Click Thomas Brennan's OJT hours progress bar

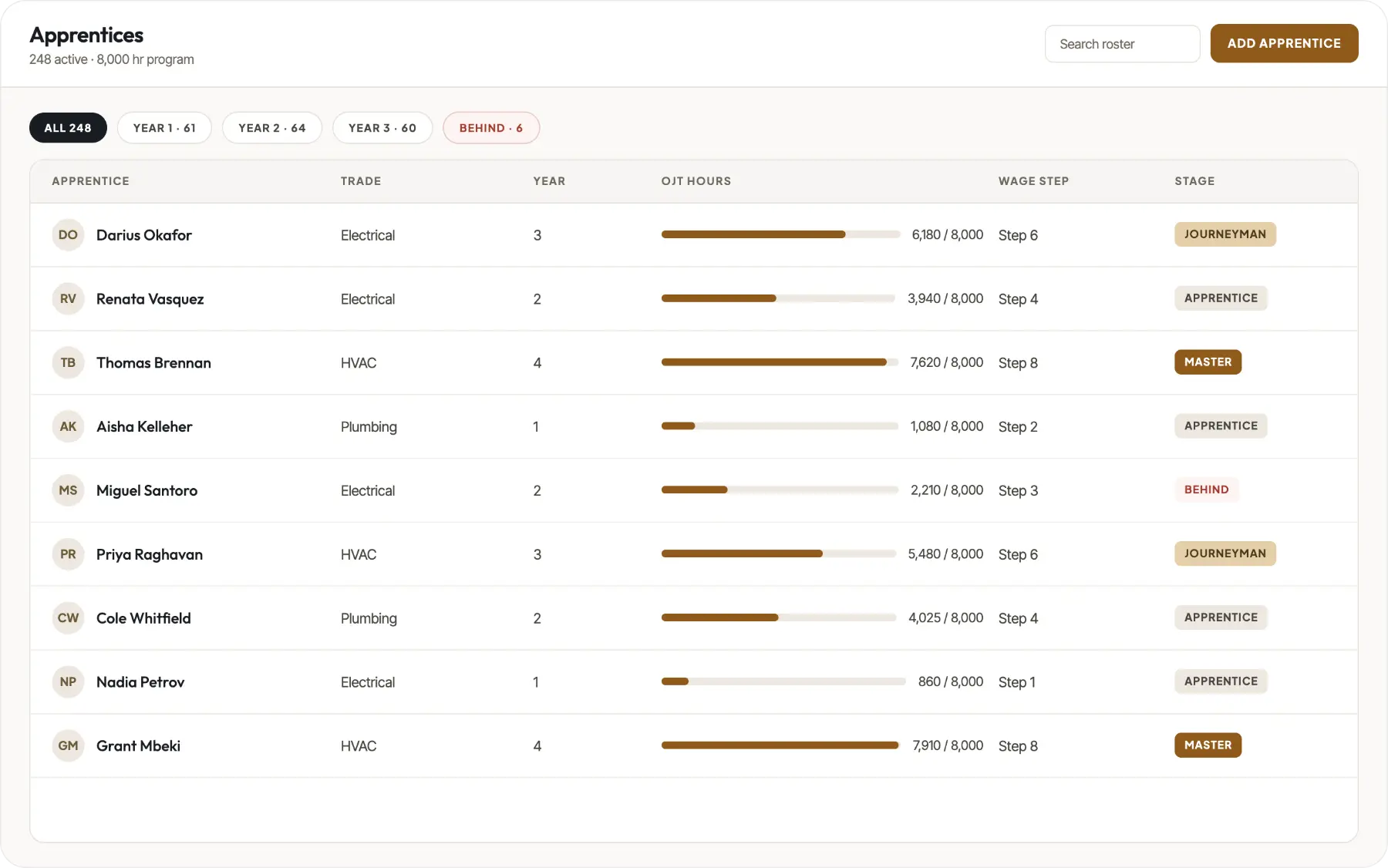click(x=780, y=362)
